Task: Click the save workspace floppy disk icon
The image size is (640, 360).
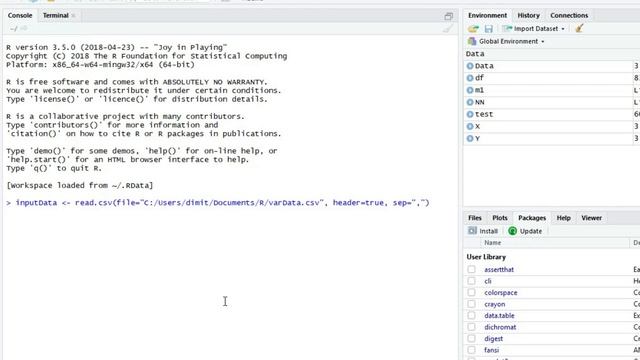Action: click(x=488, y=29)
